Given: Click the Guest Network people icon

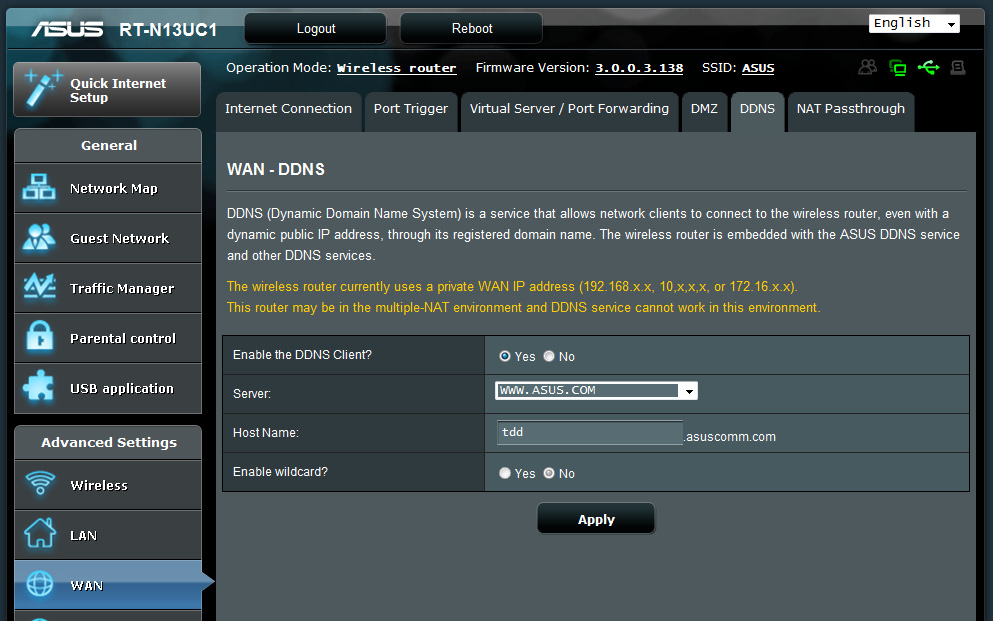Looking at the screenshot, I should tap(39, 237).
